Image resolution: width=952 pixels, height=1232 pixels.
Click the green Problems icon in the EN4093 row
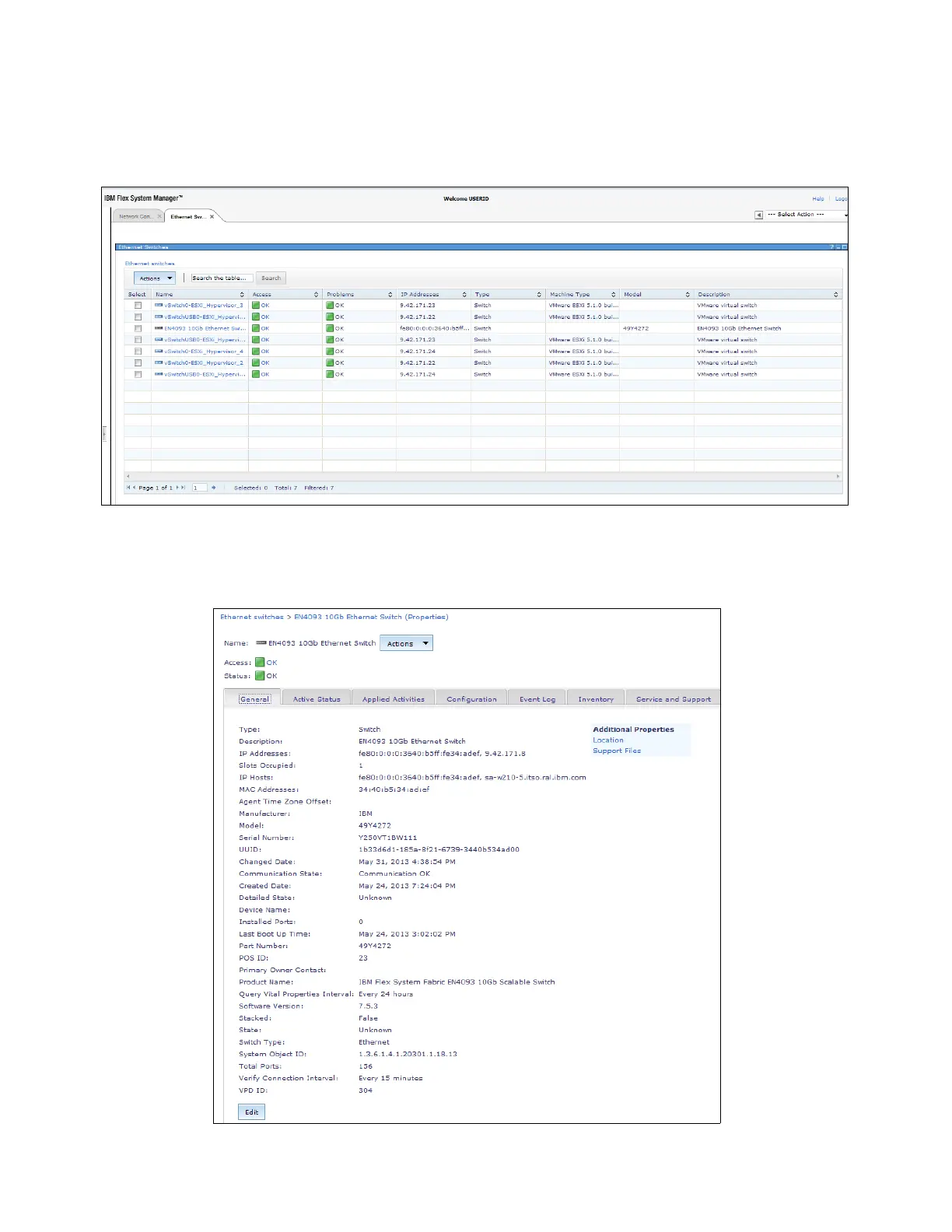click(x=330, y=328)
